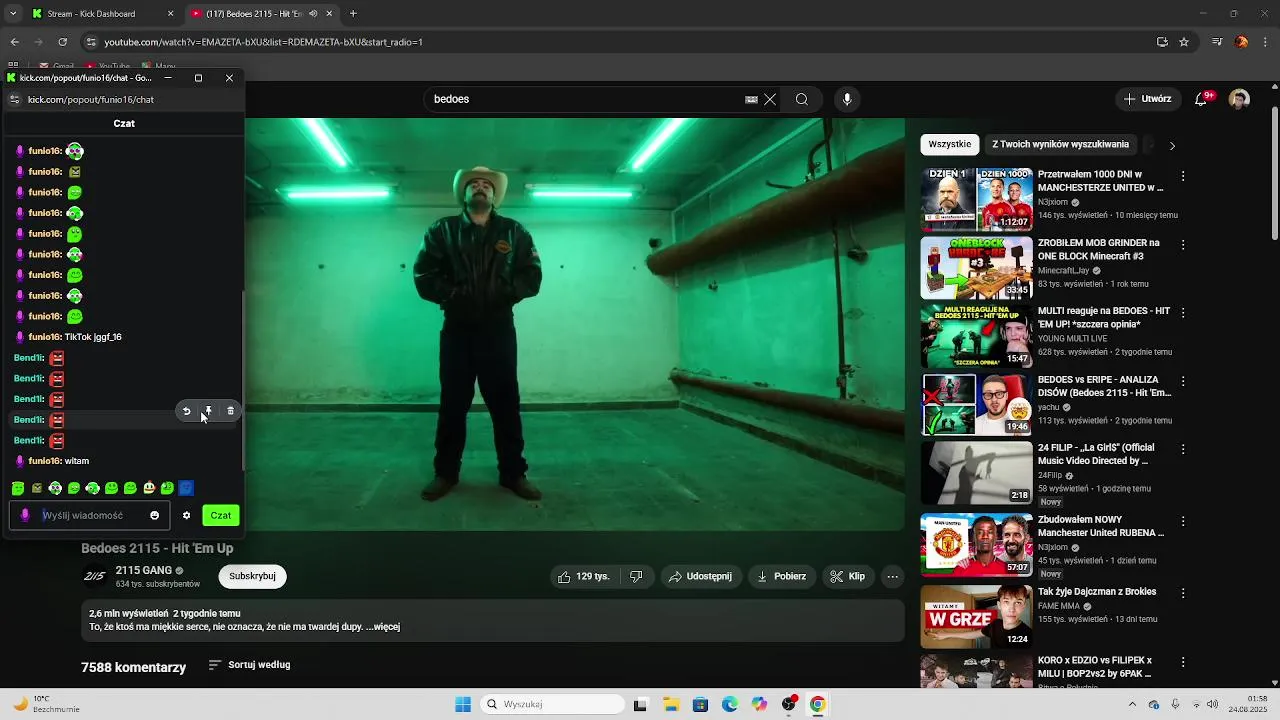Open OBS Studio from the taskbar
Image resolution: width=1280 pixels, height=720 pixels.
click(x=789, y=704)
